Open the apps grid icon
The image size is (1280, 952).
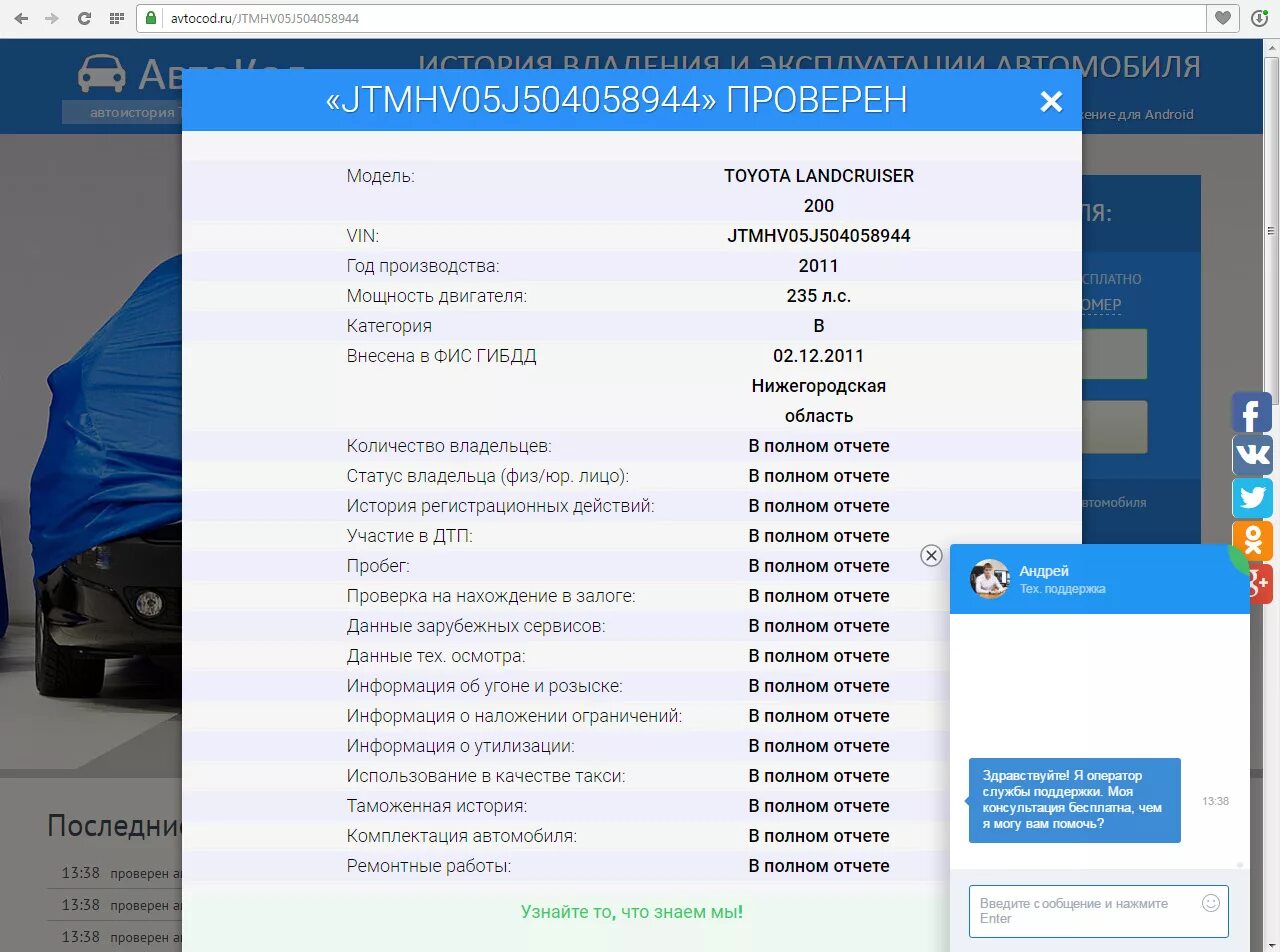116,18
